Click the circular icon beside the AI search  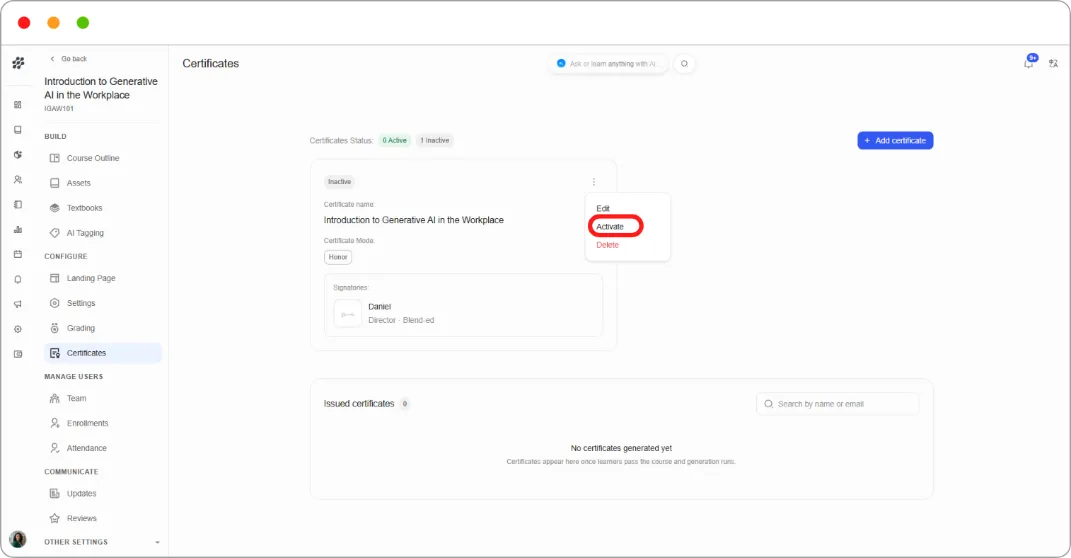[684, 64]
